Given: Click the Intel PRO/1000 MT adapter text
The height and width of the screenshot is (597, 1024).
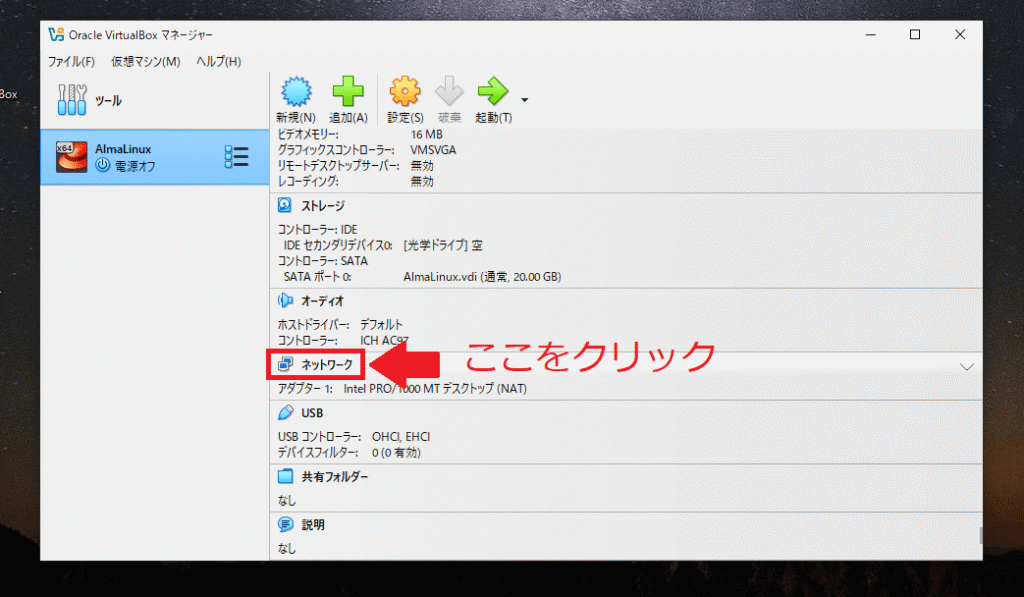Looking at the screenshot, I should 435,389.
